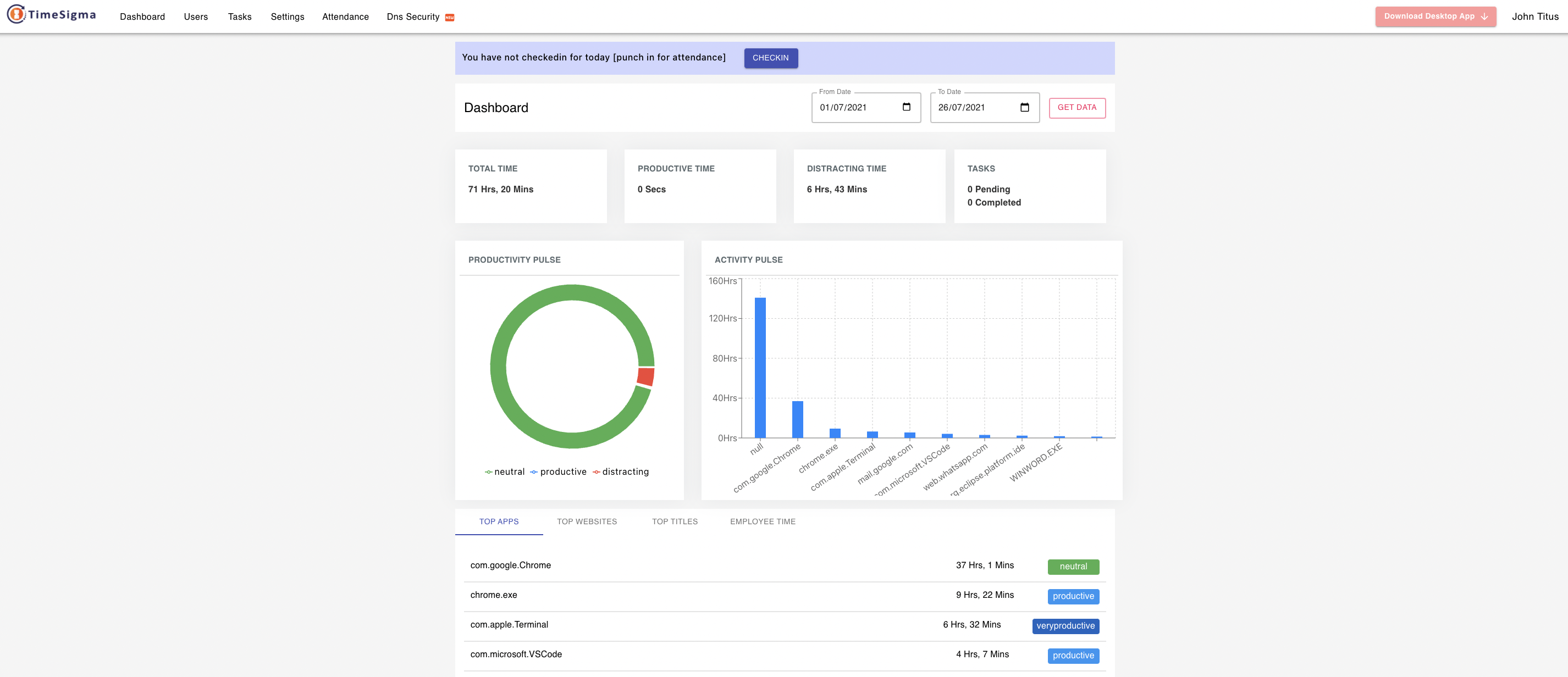Switch to the TOP WEBSITES tab
The width and height of the screenshot is (1568, 677).
tap(586, 521)
